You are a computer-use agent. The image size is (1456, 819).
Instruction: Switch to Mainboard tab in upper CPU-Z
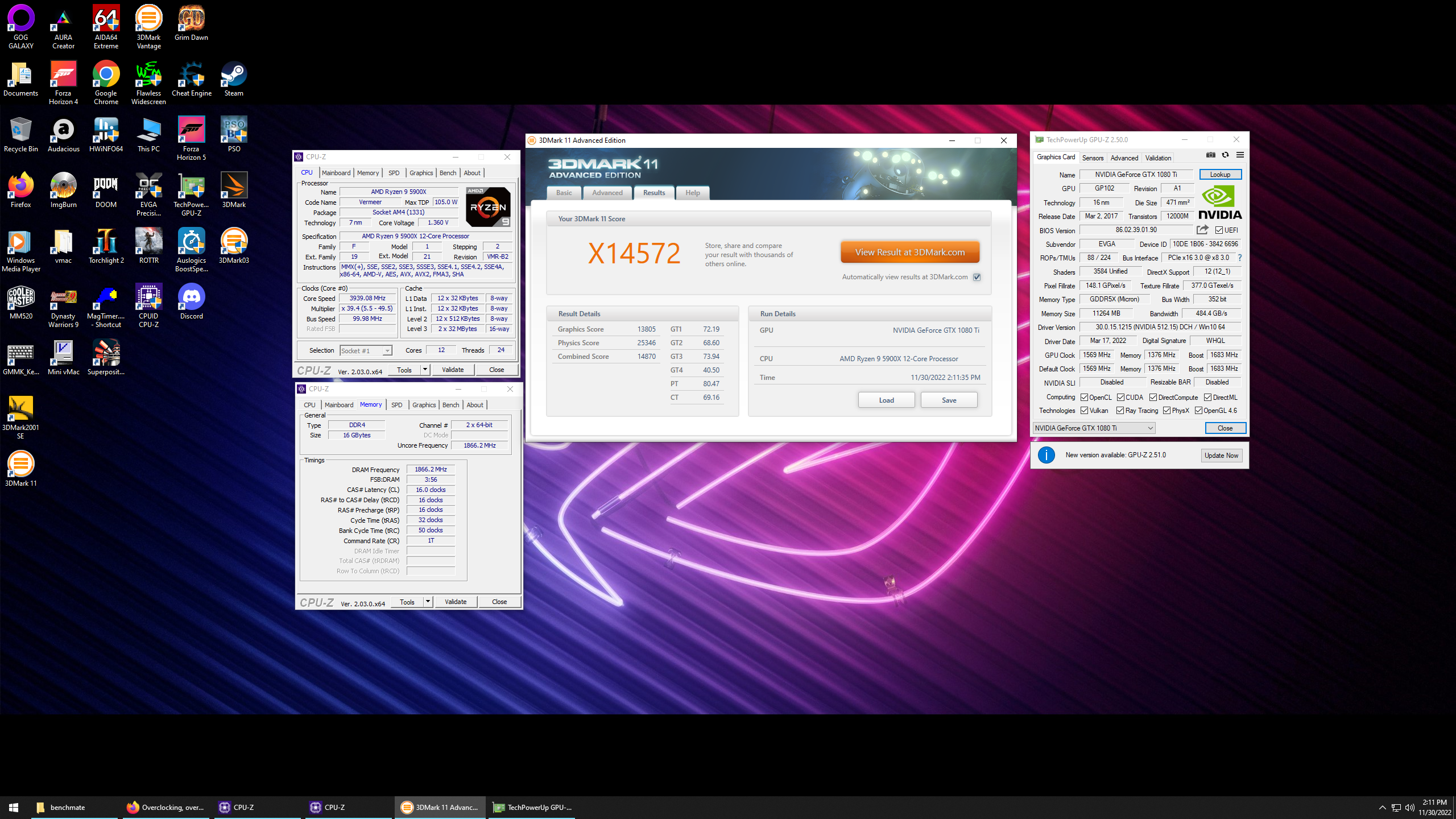tap(336, 173)
